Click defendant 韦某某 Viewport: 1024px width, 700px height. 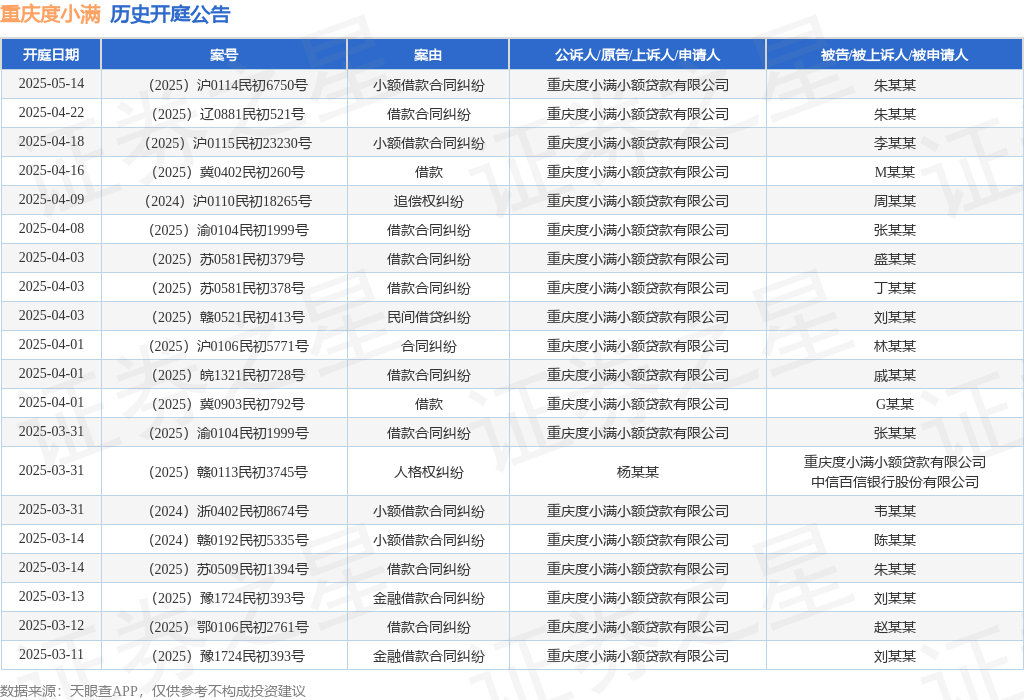[895, 511]
